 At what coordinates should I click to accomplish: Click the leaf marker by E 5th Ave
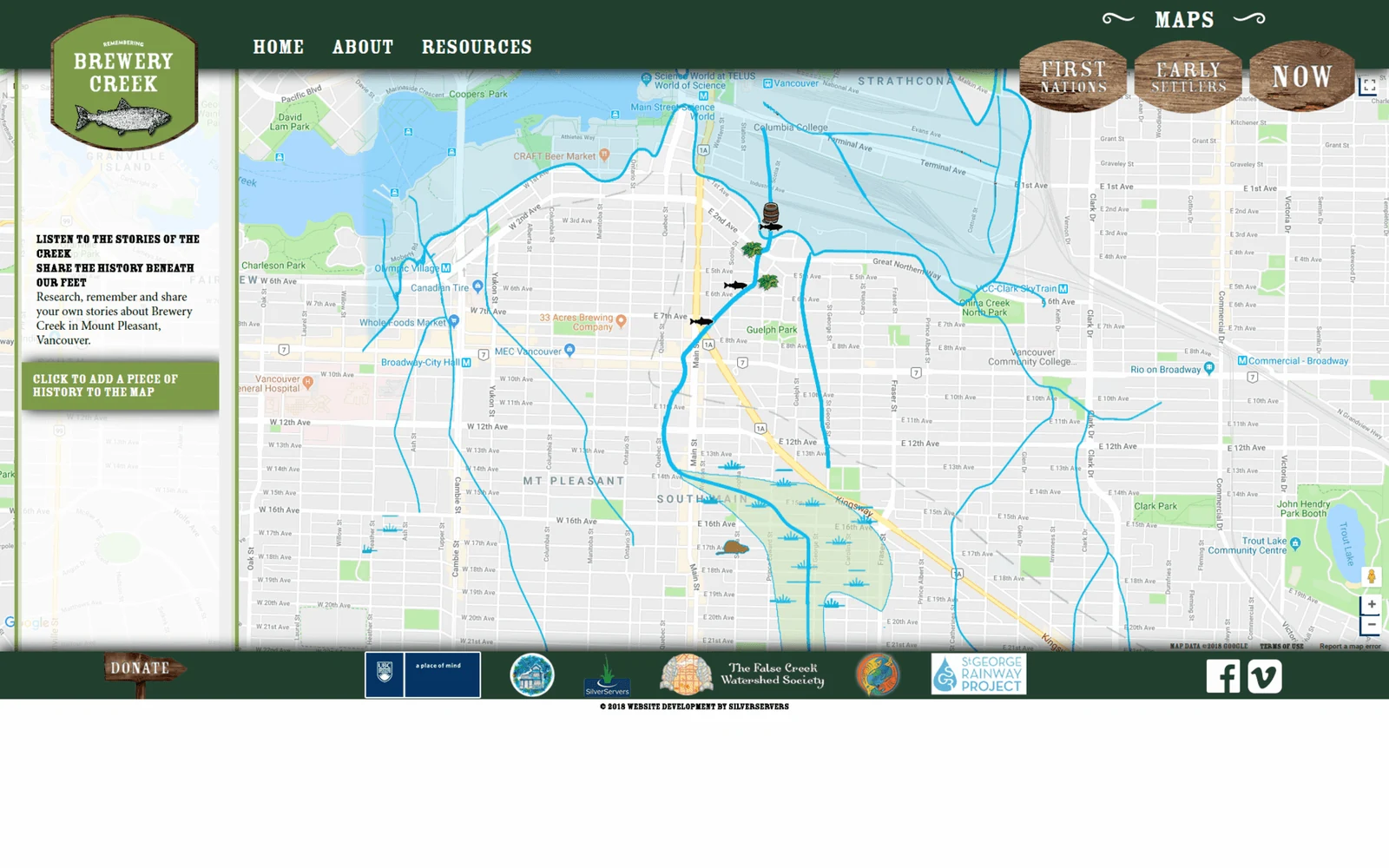pyautogui.click(x=767, y=281)
